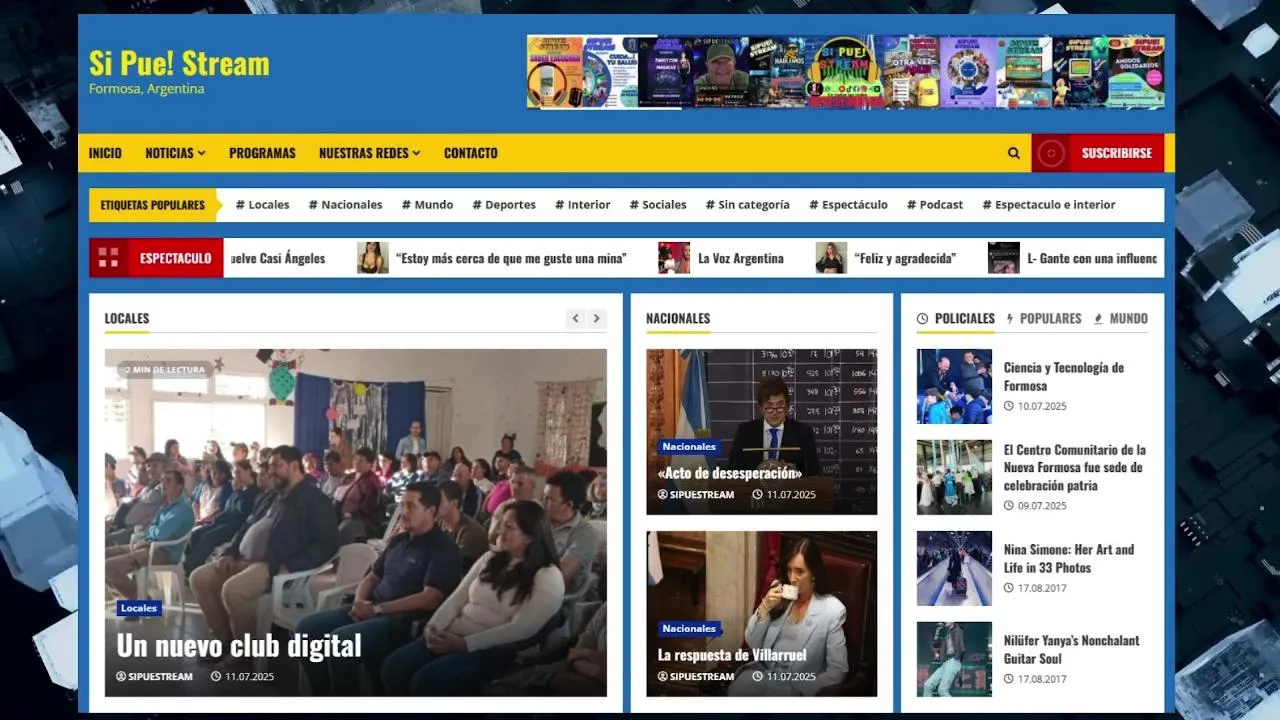Viewport: 1280px width, 720px height.
Task: Open the Programas menu item
Action: click(262, 153)
